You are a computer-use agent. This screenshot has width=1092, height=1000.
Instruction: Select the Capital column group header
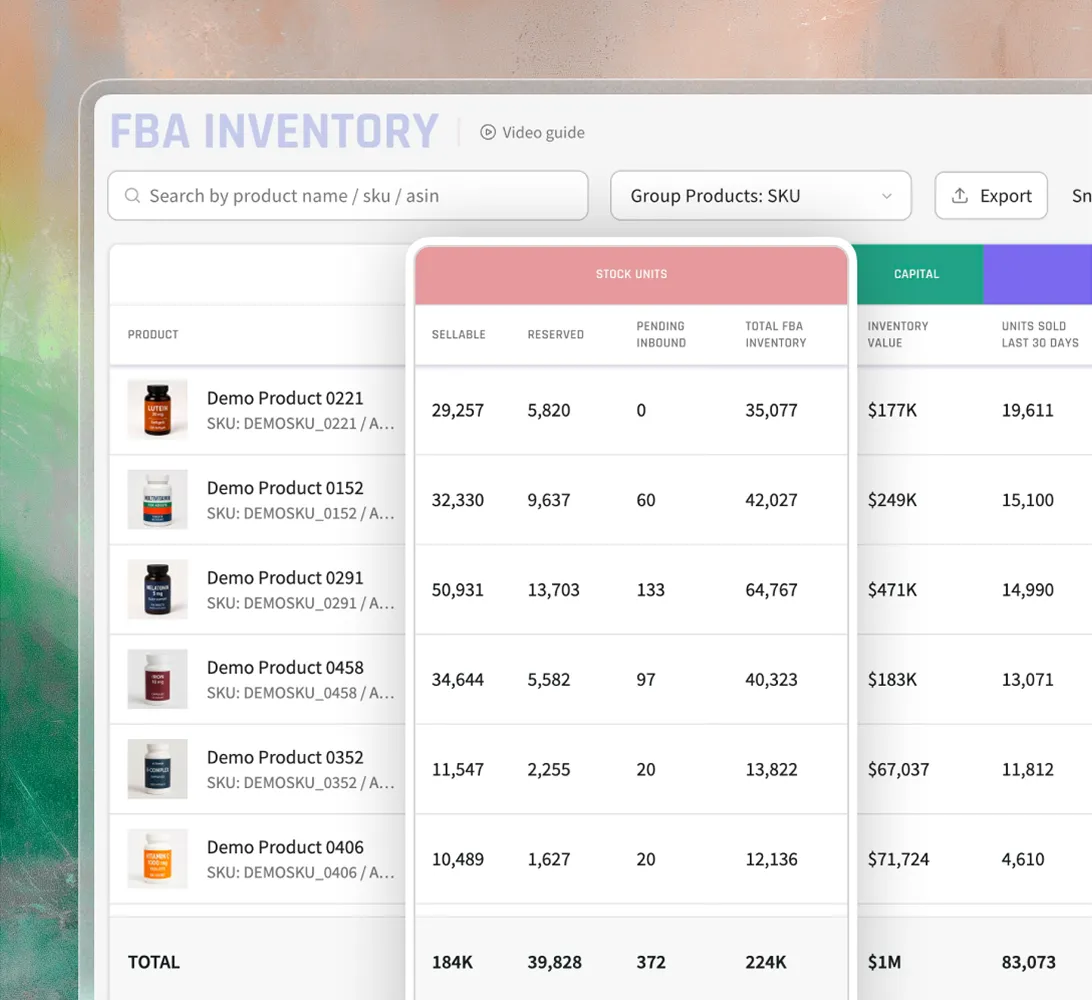tap(916, 274)
